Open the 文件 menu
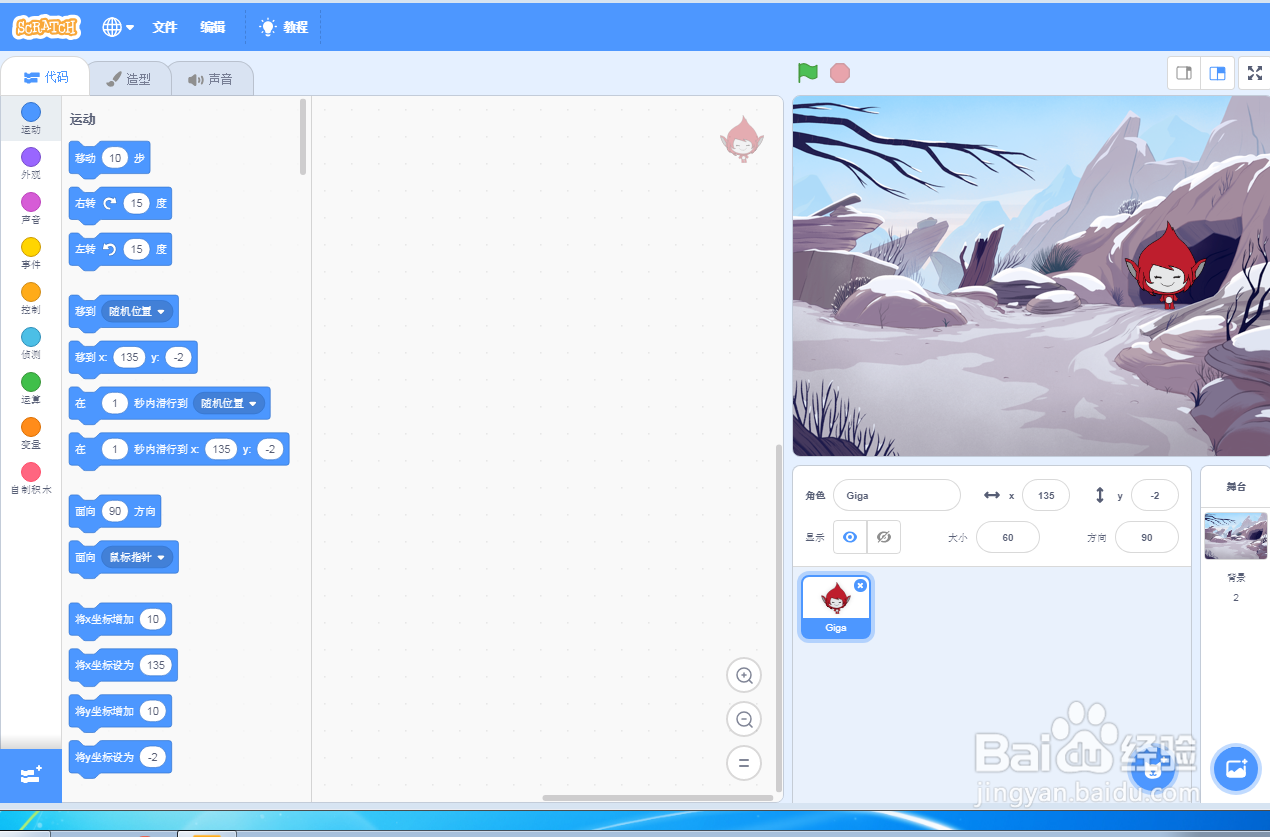Screen dimensions: 1270x837 165,27
